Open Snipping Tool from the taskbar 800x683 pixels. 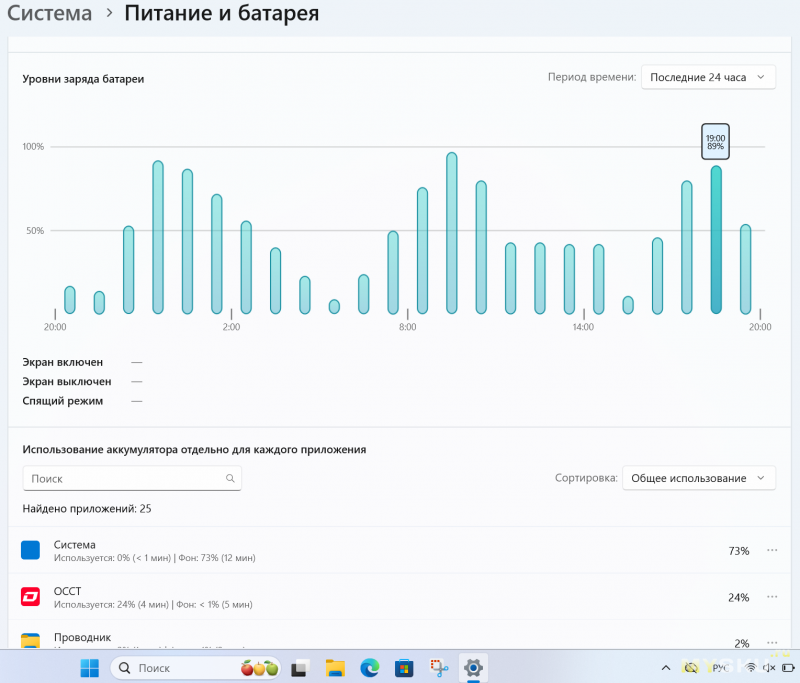[437, 667]
